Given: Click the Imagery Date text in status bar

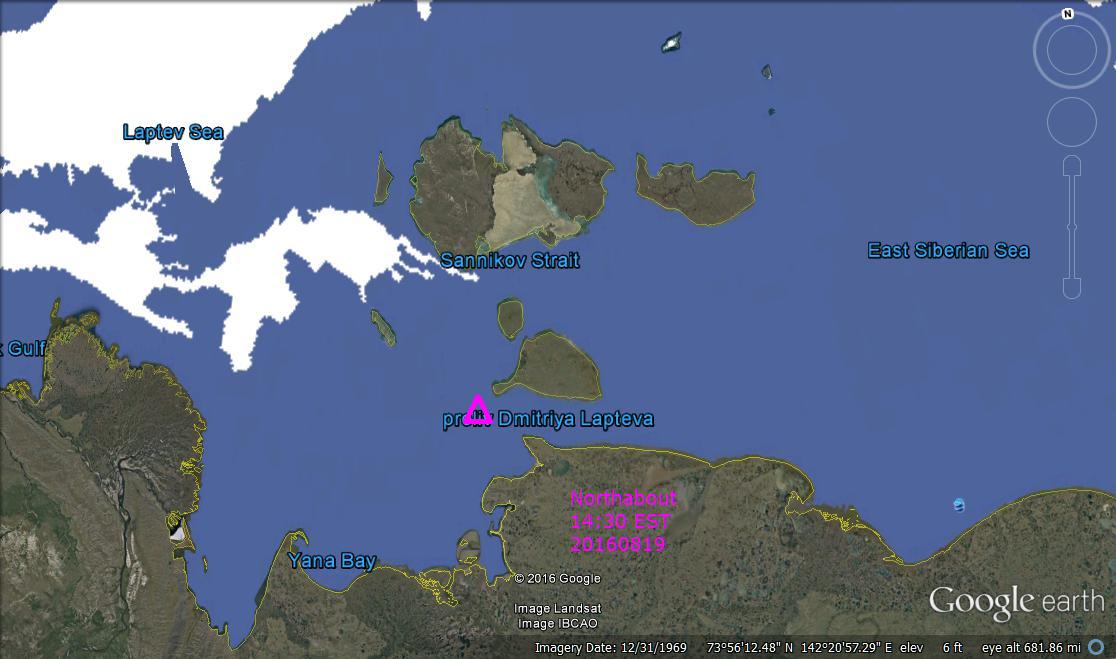Looking at the screenshot, I should [x=610, y=648].
